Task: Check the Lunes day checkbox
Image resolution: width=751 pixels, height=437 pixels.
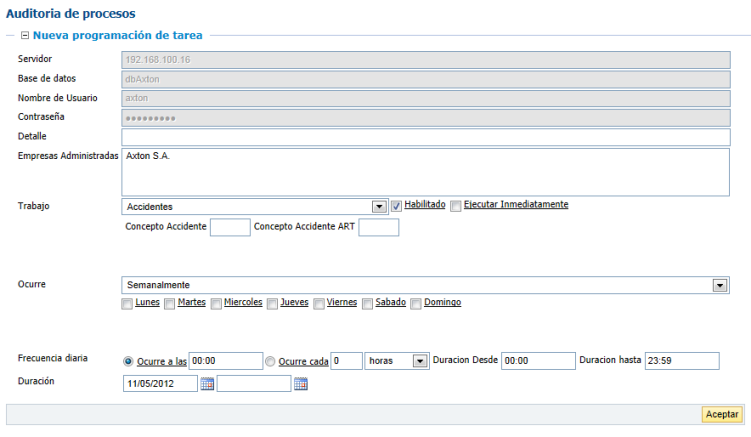Action: click(x=126, y=303)
